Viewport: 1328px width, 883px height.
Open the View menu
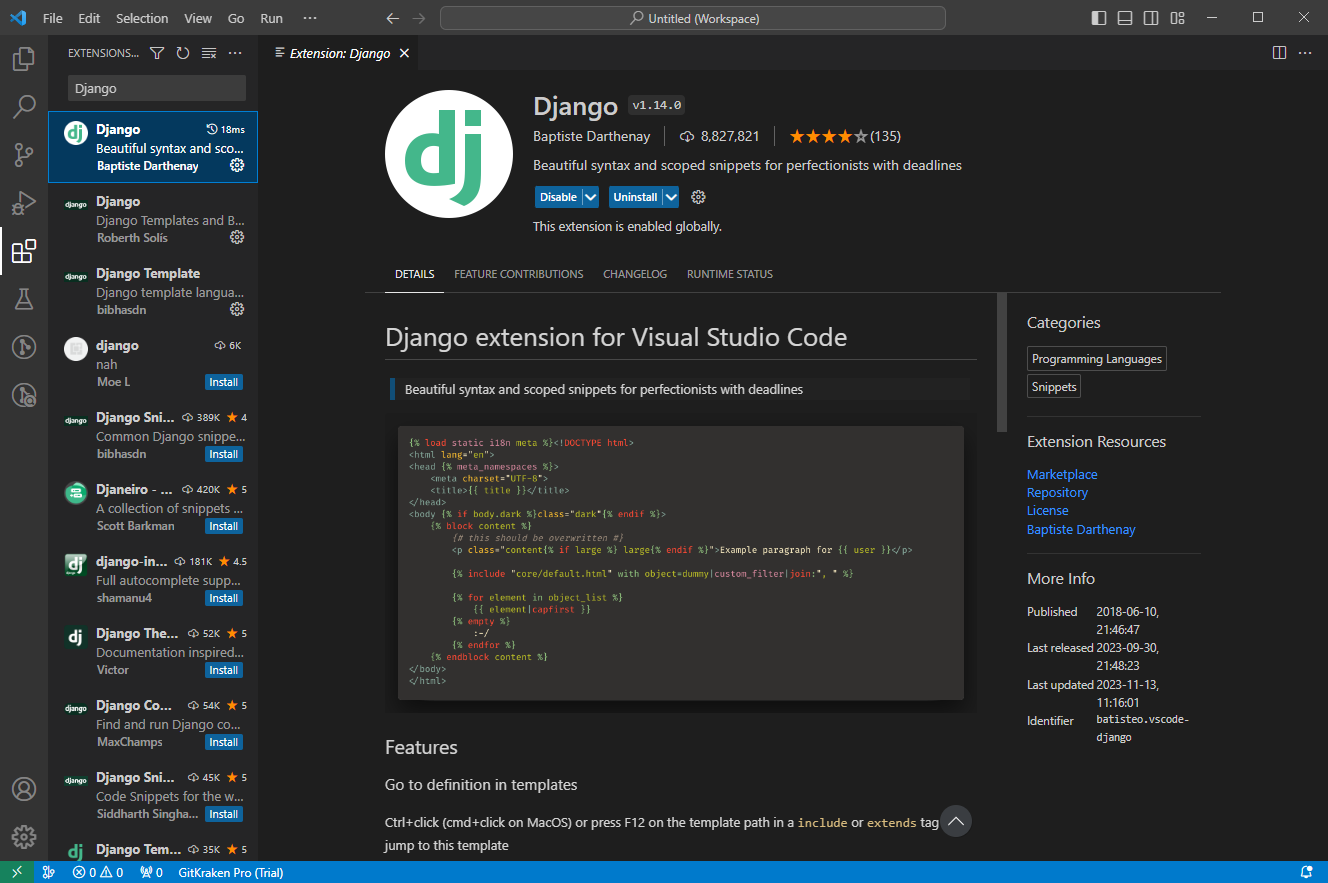coord(198,18)
